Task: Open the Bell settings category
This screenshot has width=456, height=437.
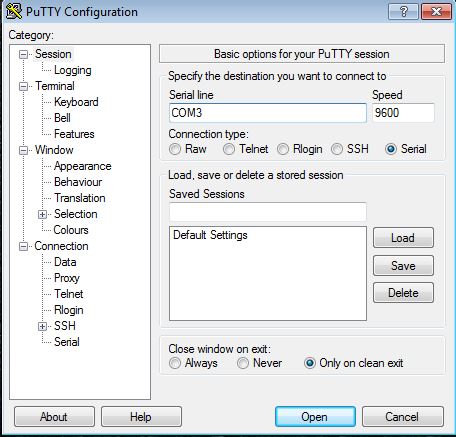Action: tap(62, 118)
